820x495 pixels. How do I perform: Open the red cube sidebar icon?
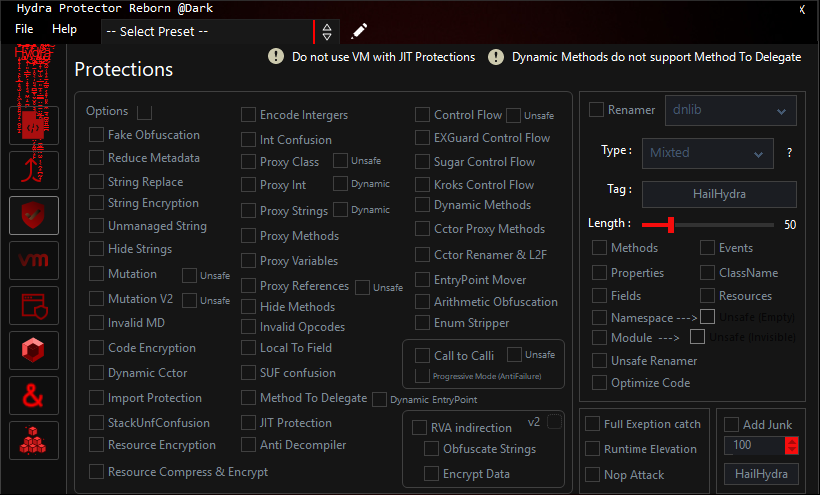[x=33, y=351]
